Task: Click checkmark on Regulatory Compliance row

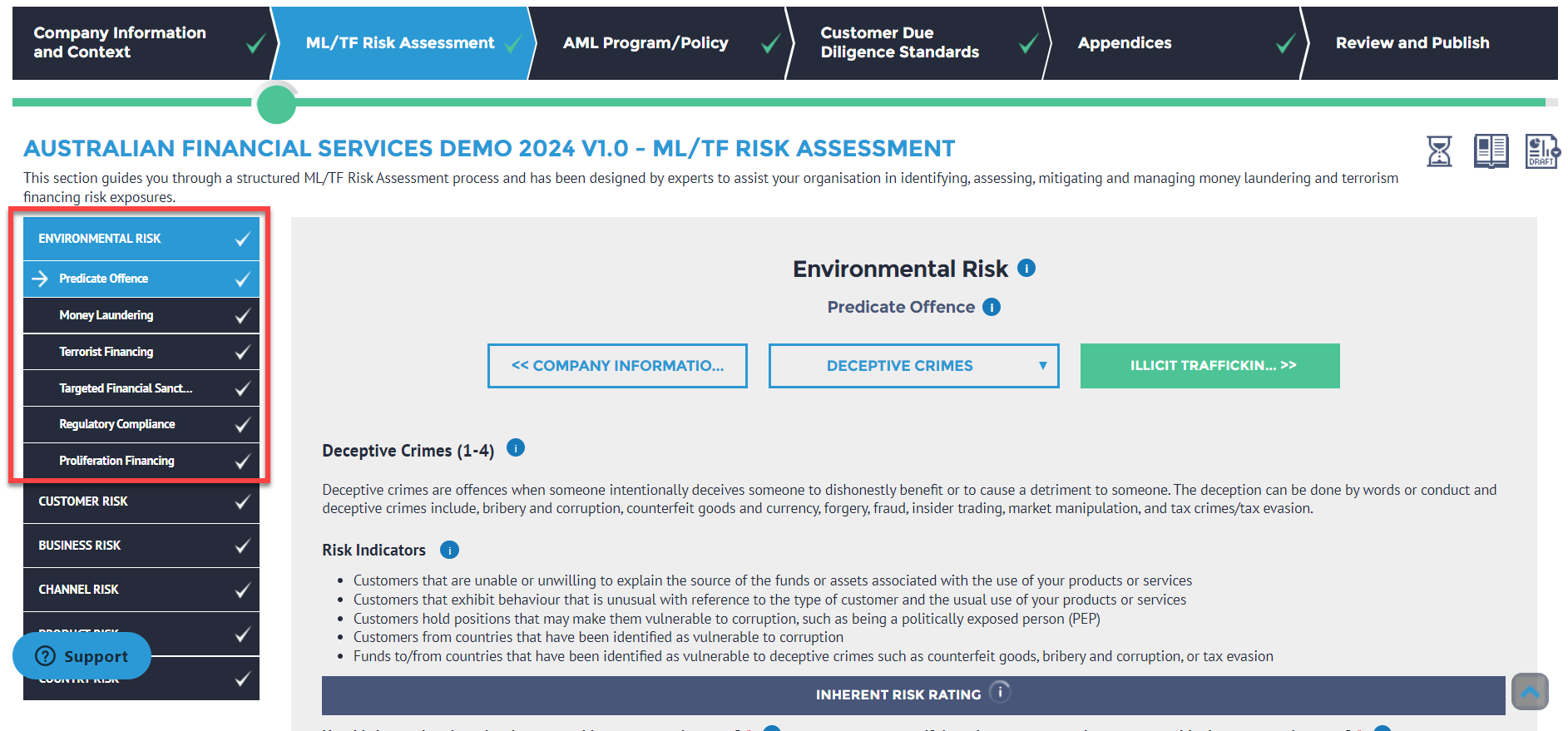Action: [242, 425]
